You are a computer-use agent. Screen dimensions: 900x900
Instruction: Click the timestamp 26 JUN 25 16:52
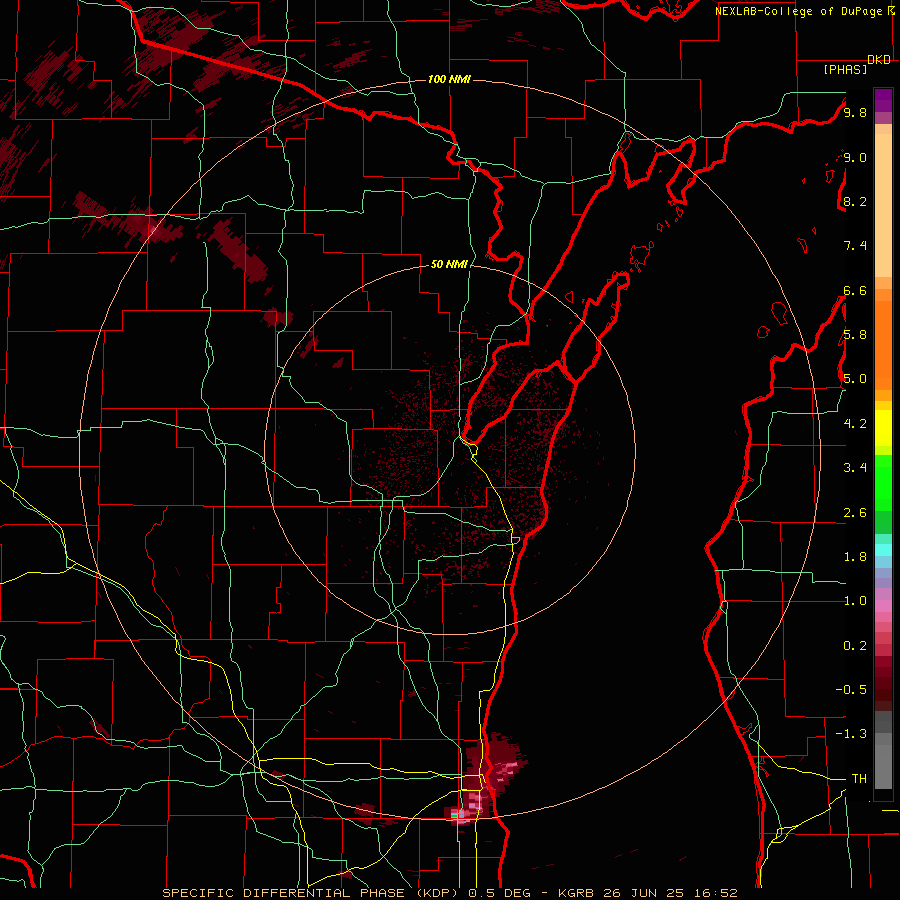click(668, 893)
